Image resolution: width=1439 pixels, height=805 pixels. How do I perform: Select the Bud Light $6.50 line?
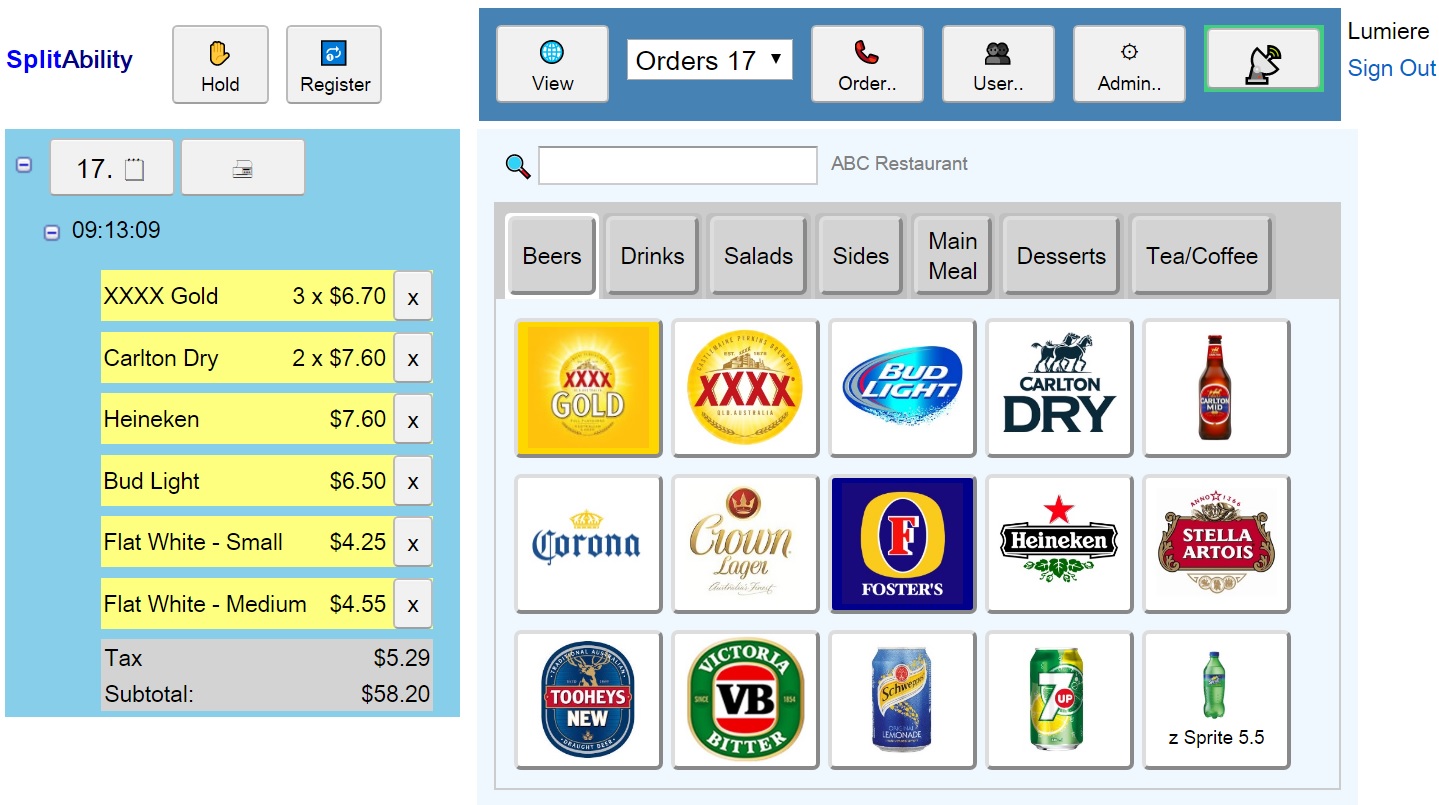[x=247, y=481]
